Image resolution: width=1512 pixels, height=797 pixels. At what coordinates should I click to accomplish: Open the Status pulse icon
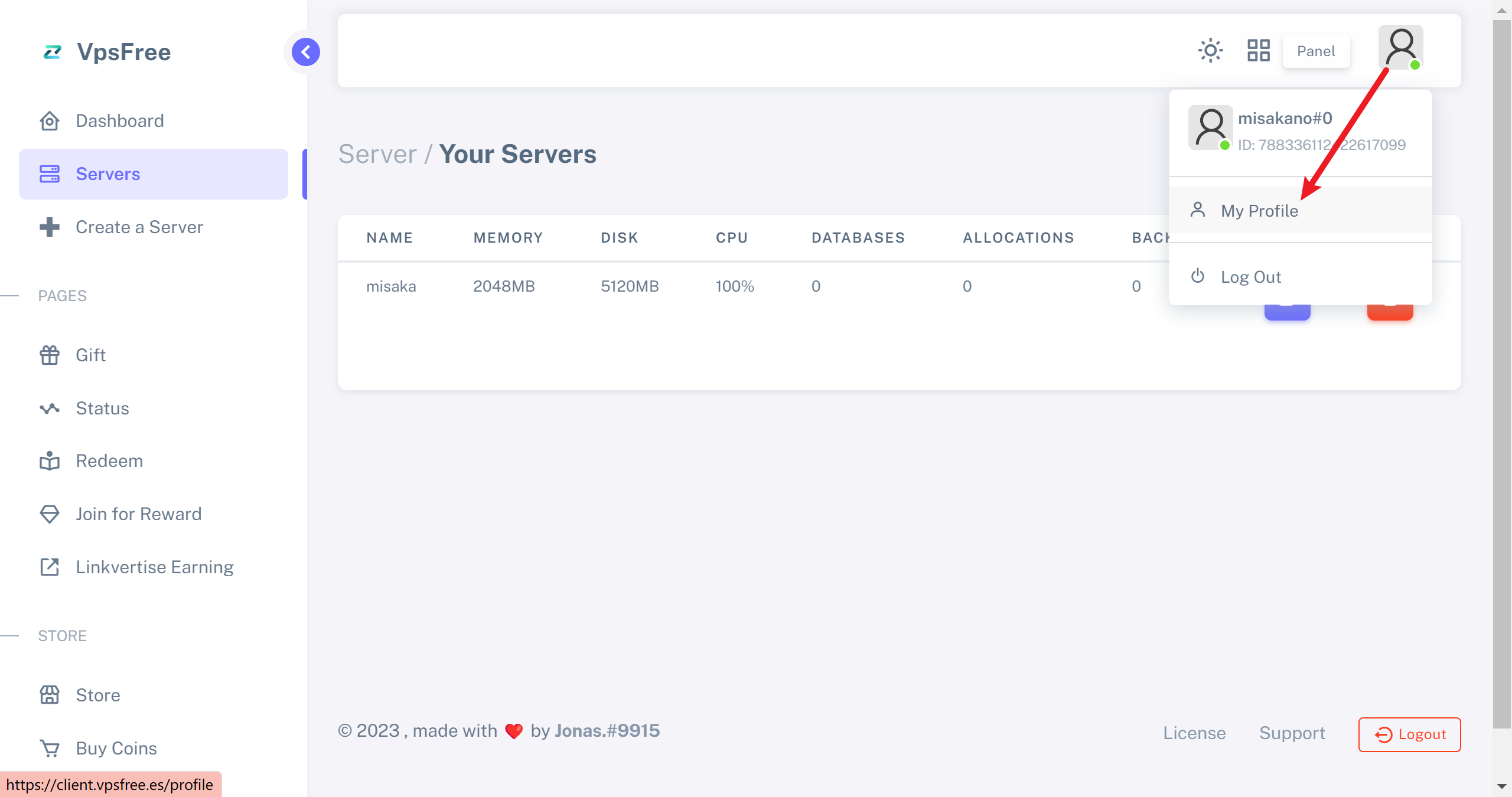[x=50, y=409]
